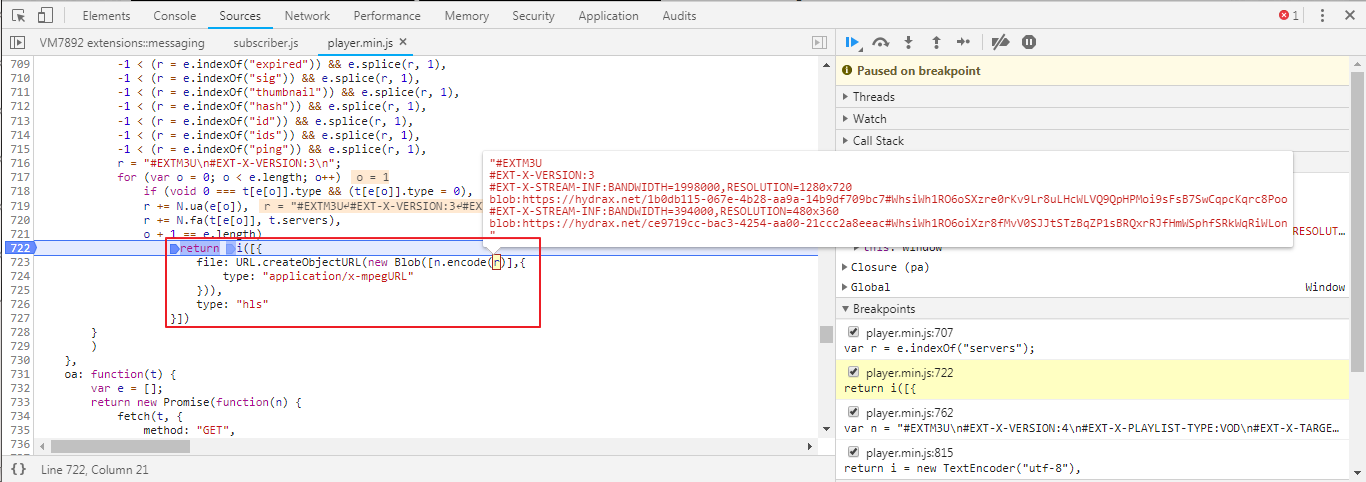Click line number 716 in the gutter
This screenshot has width=1366, height=482.
(20, 163)
